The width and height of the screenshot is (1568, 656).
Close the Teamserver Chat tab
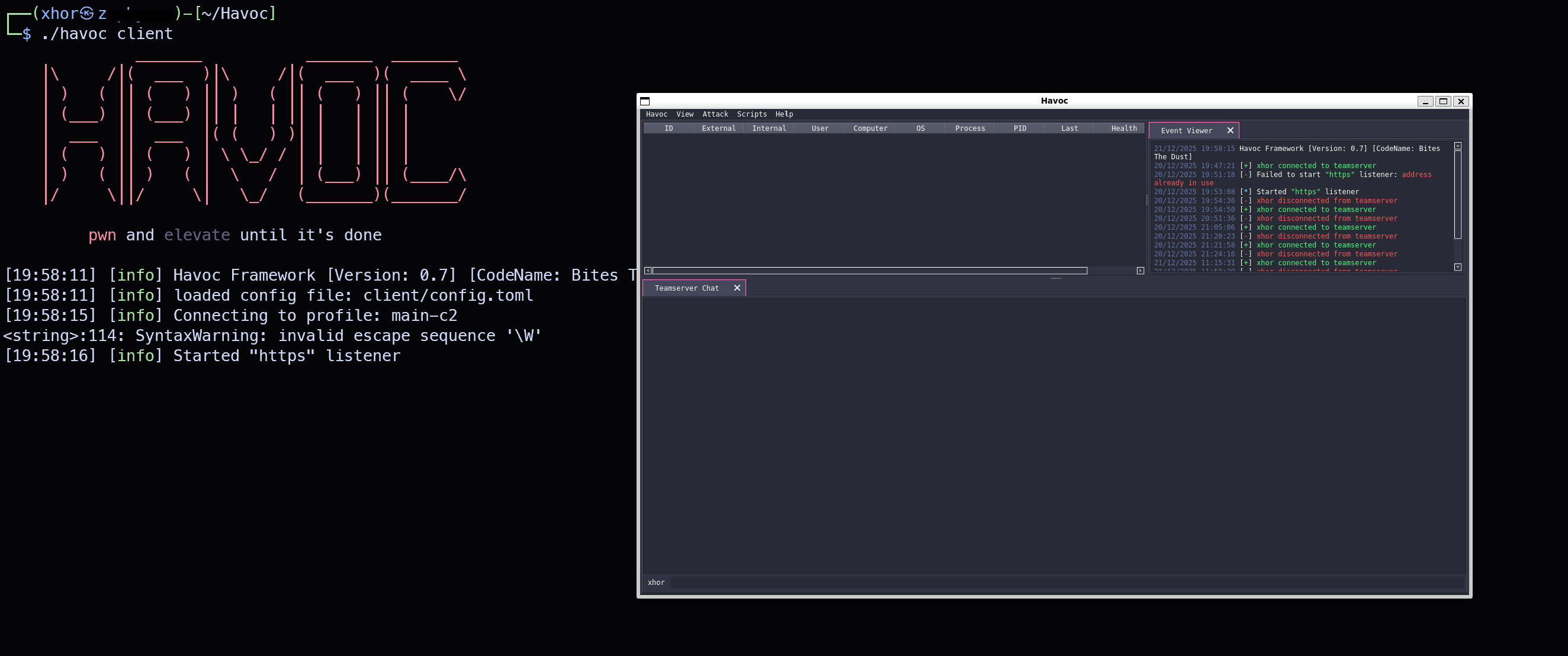(737, 288)
